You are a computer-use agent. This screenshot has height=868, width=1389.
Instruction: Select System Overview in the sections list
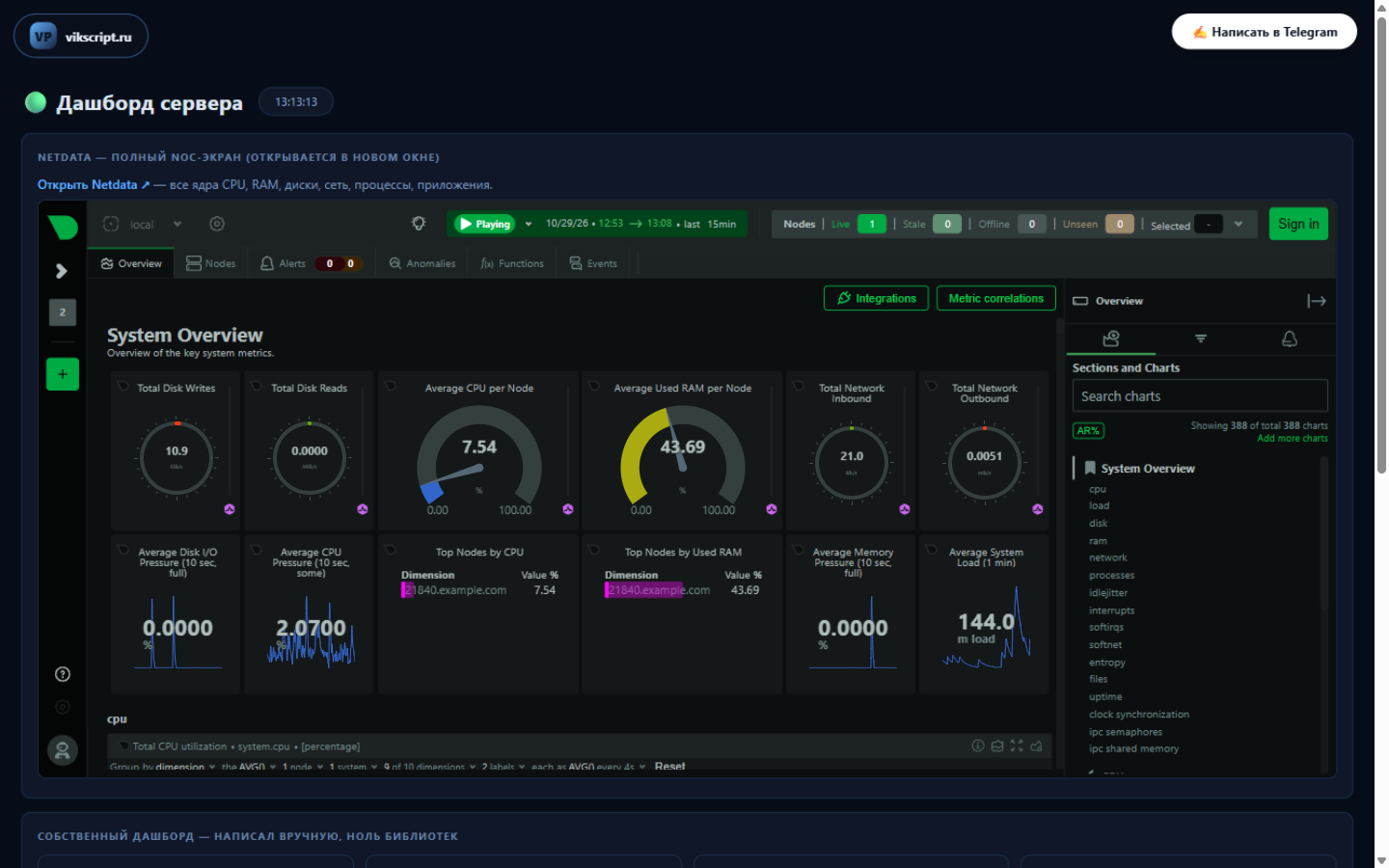click(x=1148, y=469)
